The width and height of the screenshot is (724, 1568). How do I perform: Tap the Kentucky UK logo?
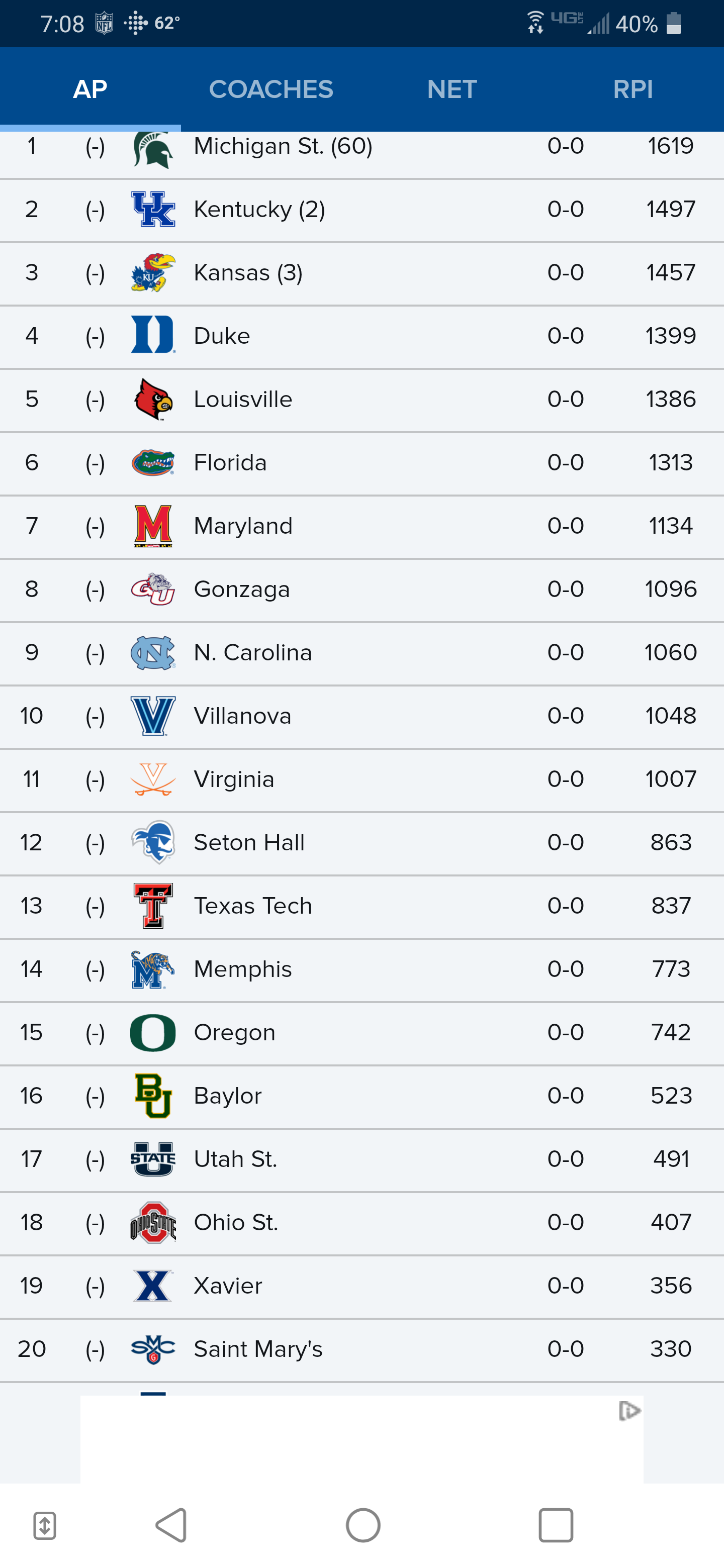pyautogui.click(x=153, y=210)
